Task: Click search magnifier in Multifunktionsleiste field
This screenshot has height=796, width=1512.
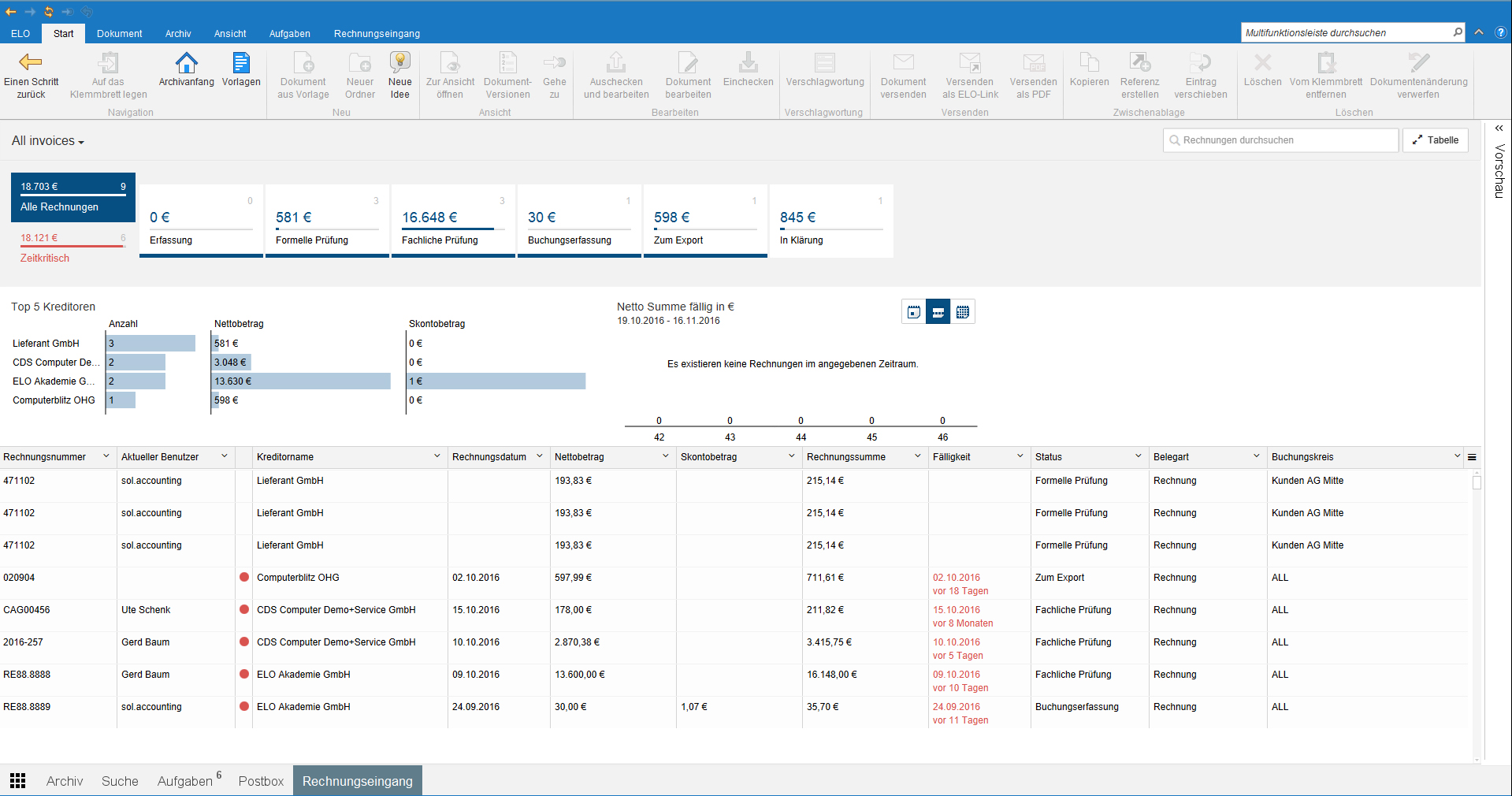Action: pos(1458,32)
